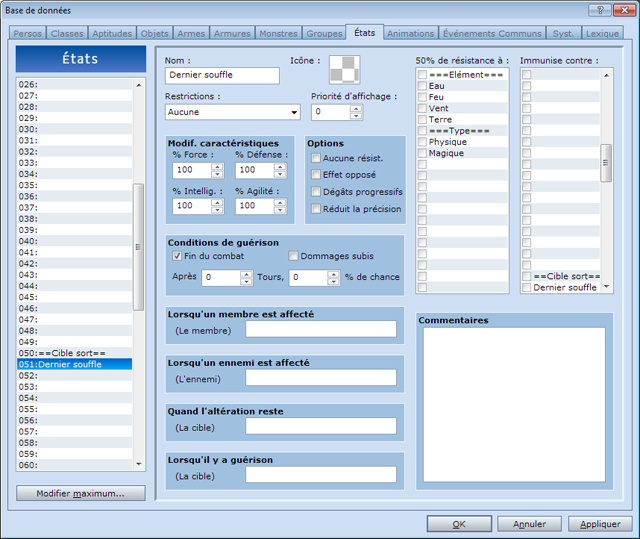The image size is (640, 539).
Task: Go to the Armes tab
Action: (191, 33)
